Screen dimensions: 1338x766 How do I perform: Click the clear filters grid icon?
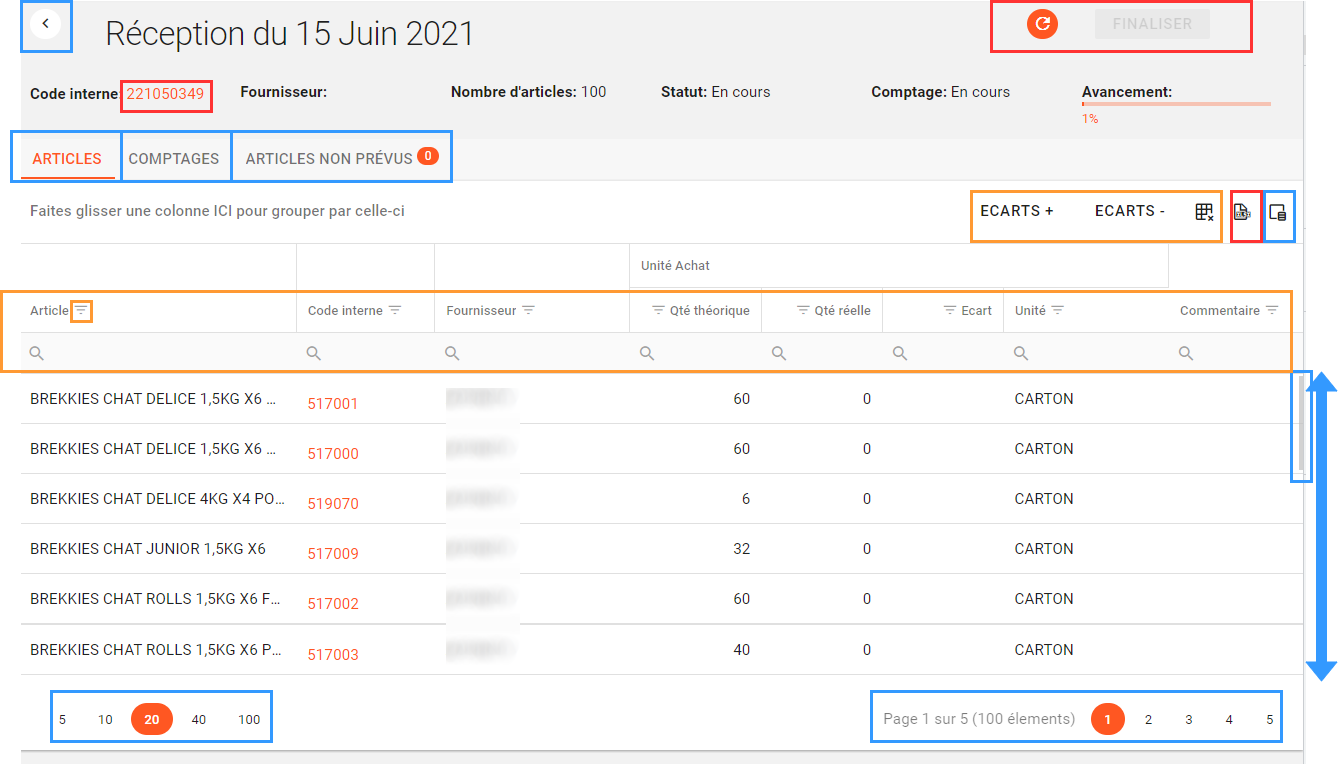(1204, 212)
